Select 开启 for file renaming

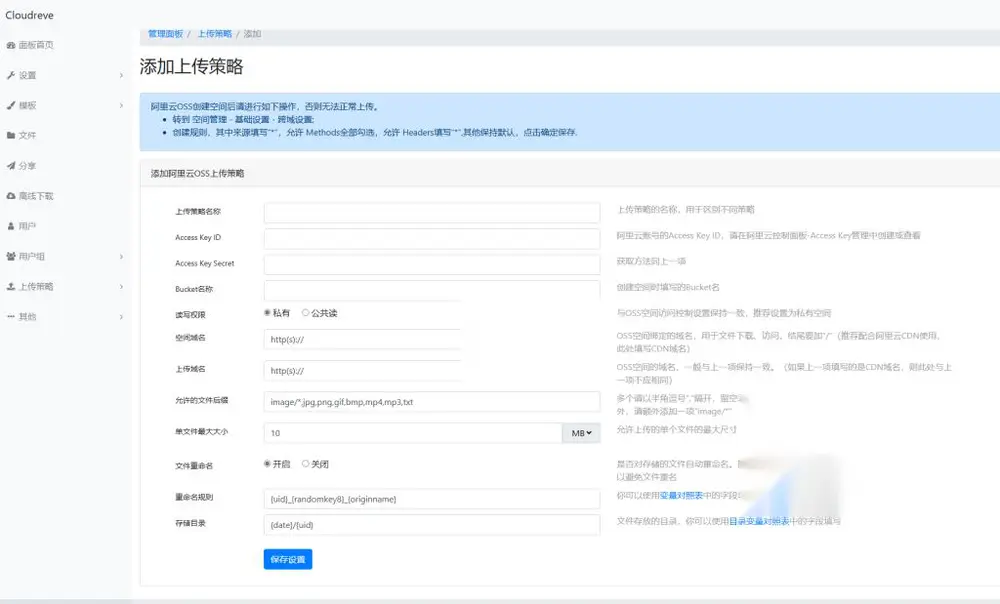coord(267,464)
